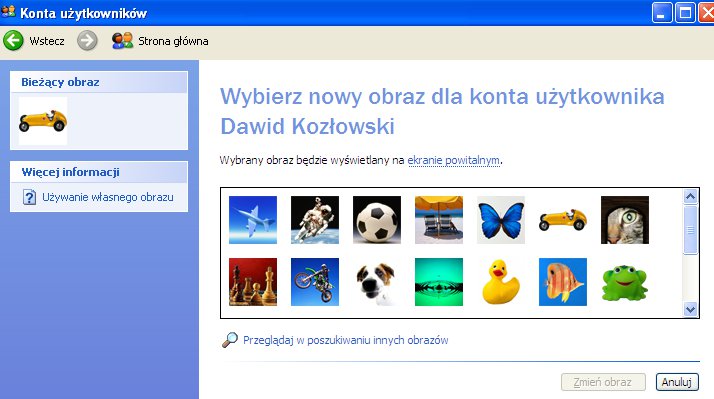
Task: Select the beach chairs picture
Action: tap(439, 220)
